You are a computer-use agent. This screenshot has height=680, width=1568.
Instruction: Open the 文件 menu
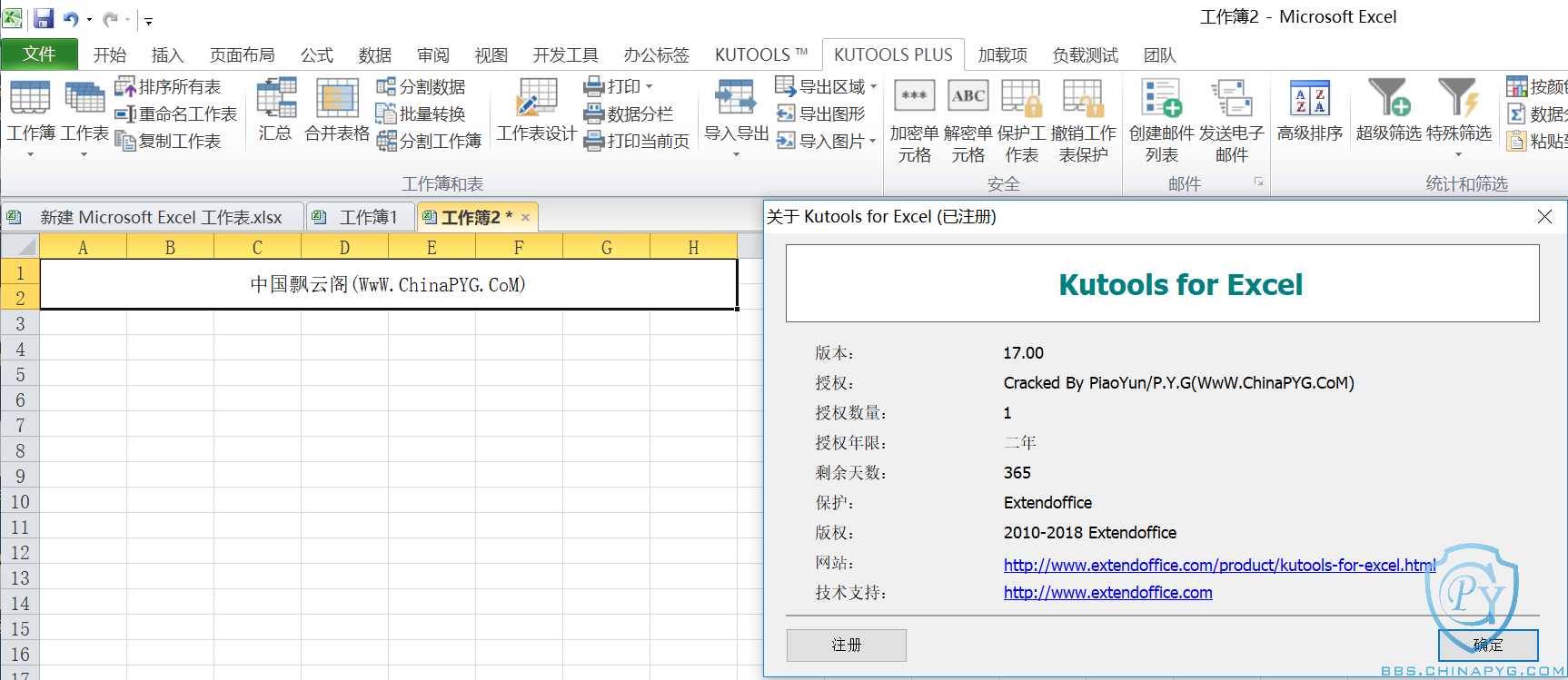(x=39, y=54)
